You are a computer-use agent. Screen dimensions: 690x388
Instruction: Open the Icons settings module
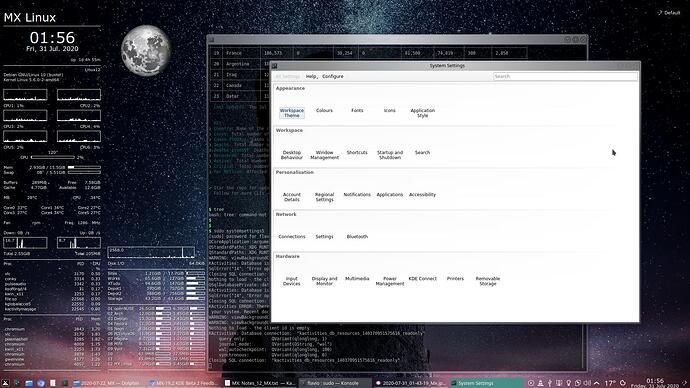[389, 110]
